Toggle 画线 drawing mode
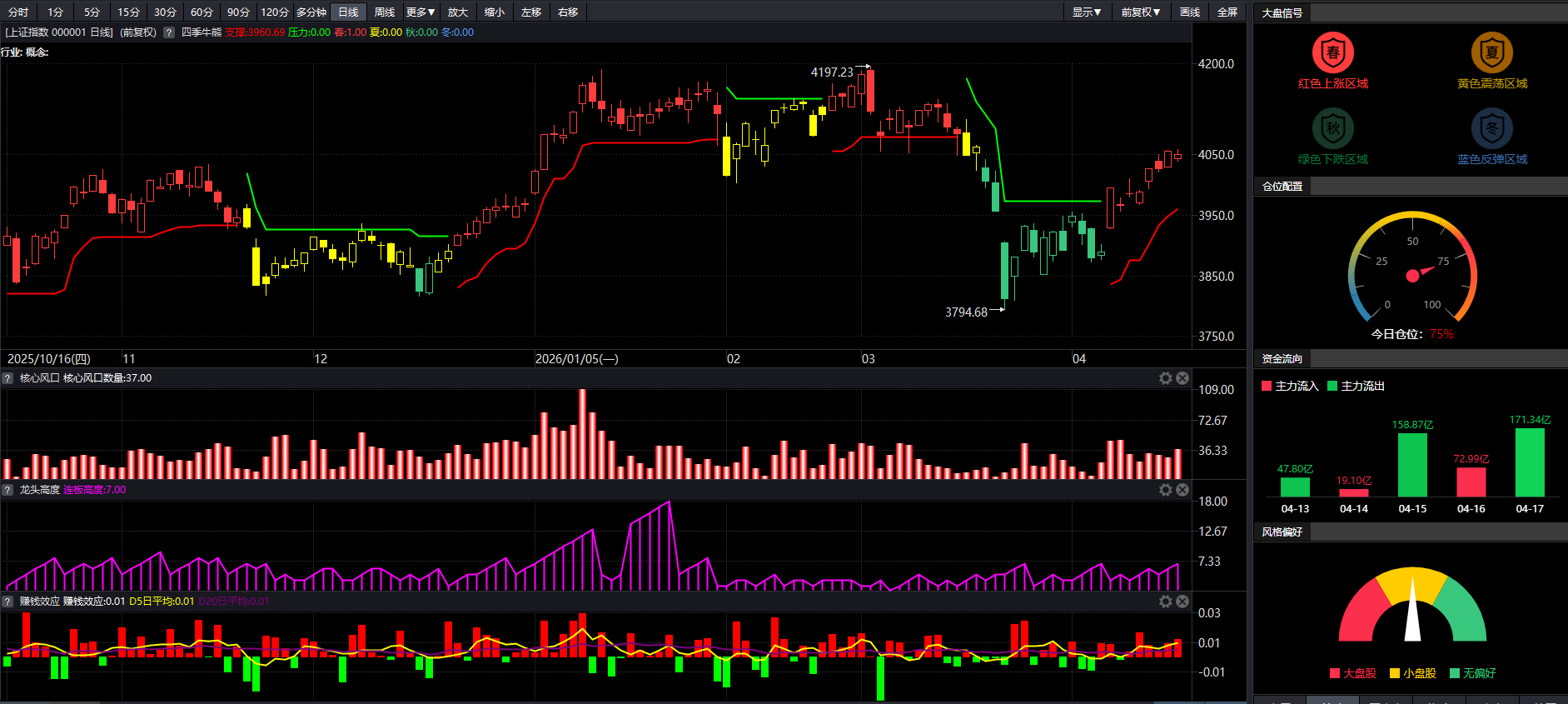This screenshot has height=704, width=1568. pyautogui.click(x=1190, y=12)
